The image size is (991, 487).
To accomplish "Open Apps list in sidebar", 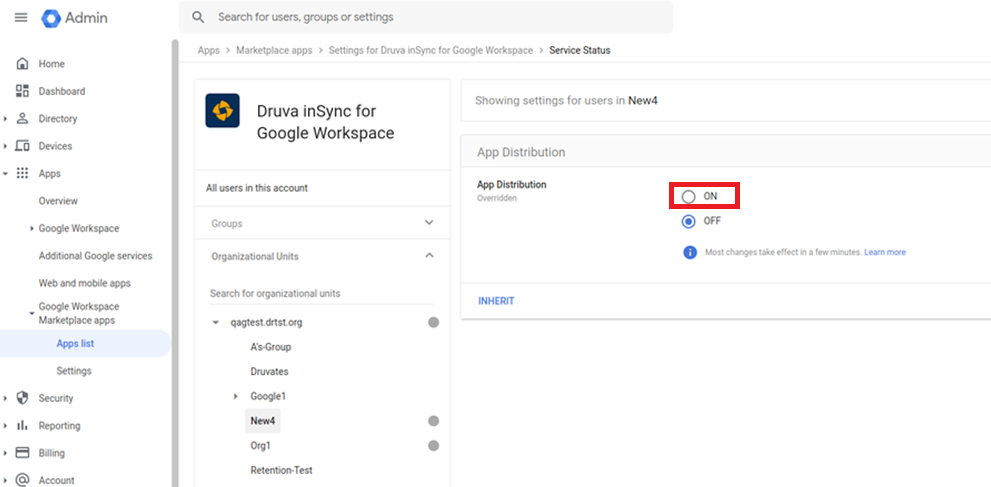I will [75, 344].
